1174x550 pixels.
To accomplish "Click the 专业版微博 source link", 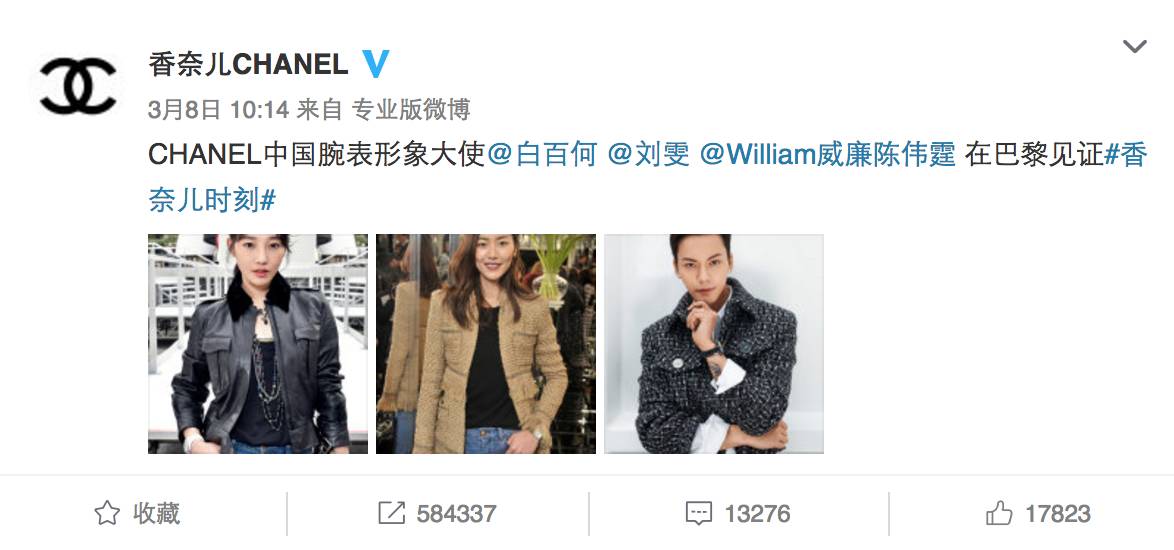I will pyautogui.click(x=410, y=110).
